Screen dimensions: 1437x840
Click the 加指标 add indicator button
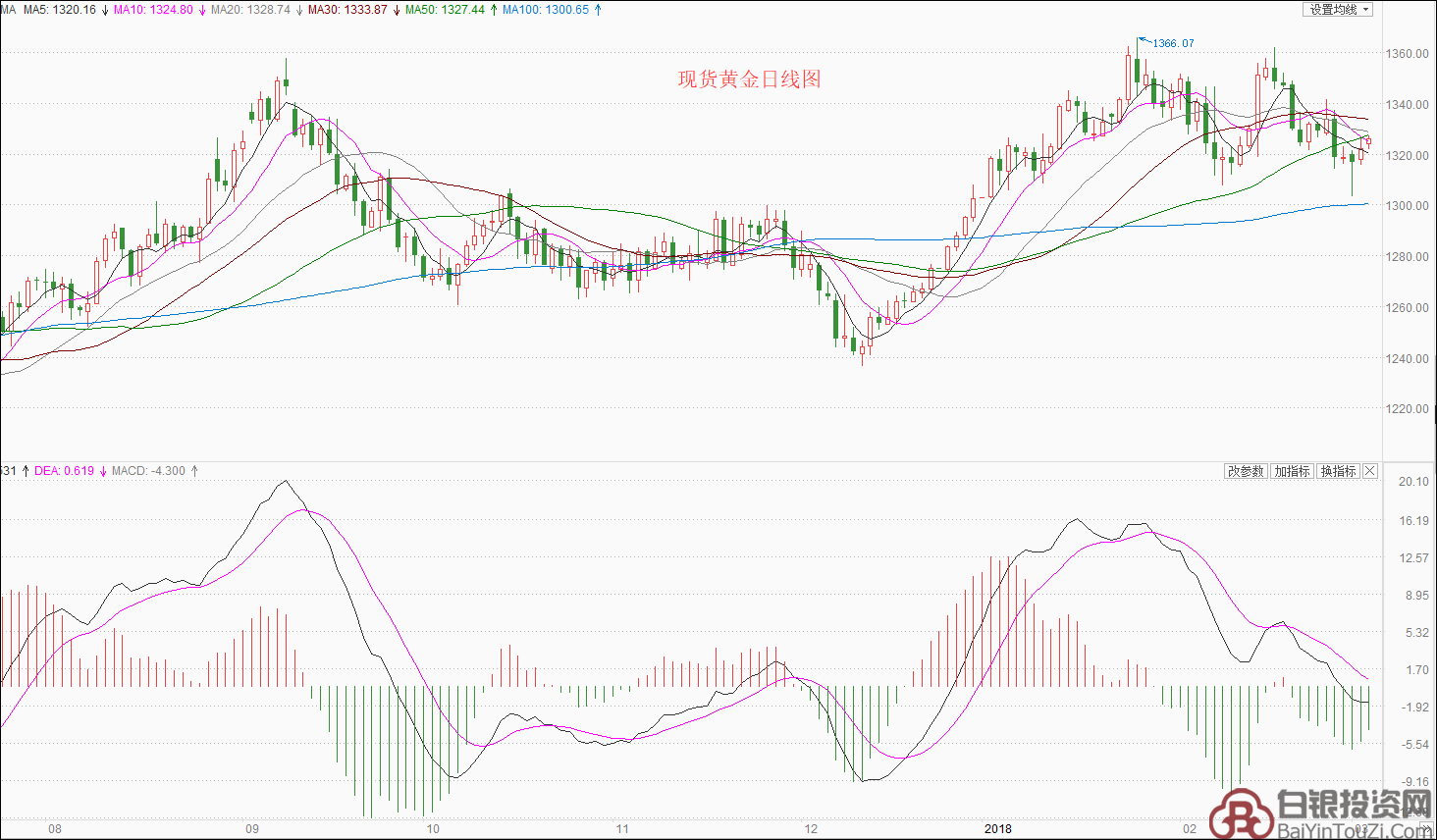[x=1292, y=471]
